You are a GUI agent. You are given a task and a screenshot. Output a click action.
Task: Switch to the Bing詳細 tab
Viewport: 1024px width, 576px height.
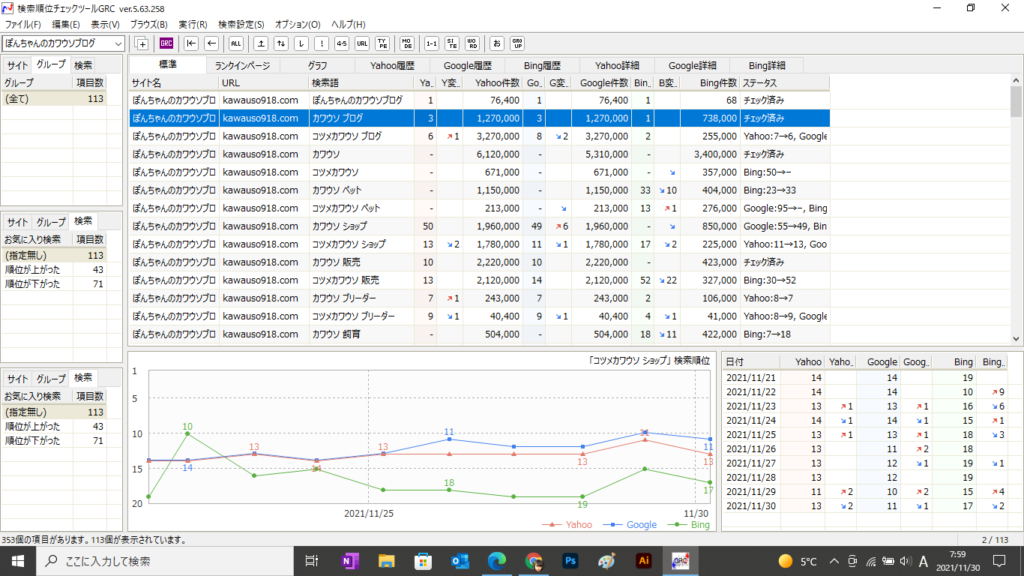tap(767, 65)
